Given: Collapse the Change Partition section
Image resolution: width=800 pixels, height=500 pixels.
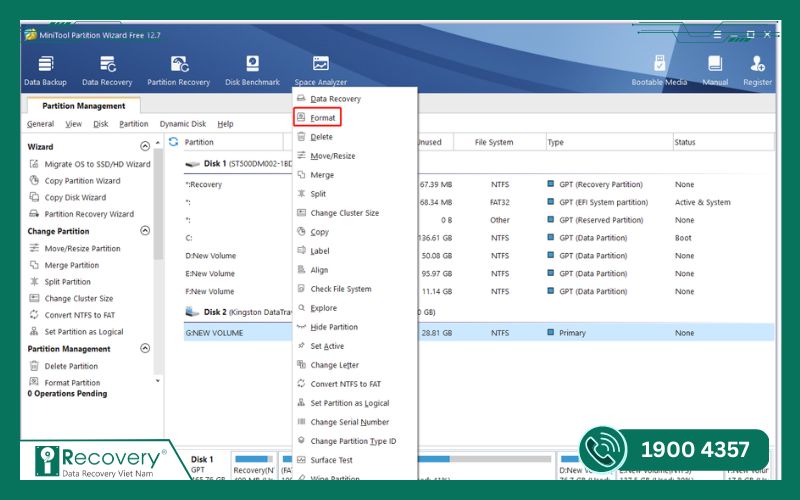Looking at the screenshot, I should tap(145, 231).
